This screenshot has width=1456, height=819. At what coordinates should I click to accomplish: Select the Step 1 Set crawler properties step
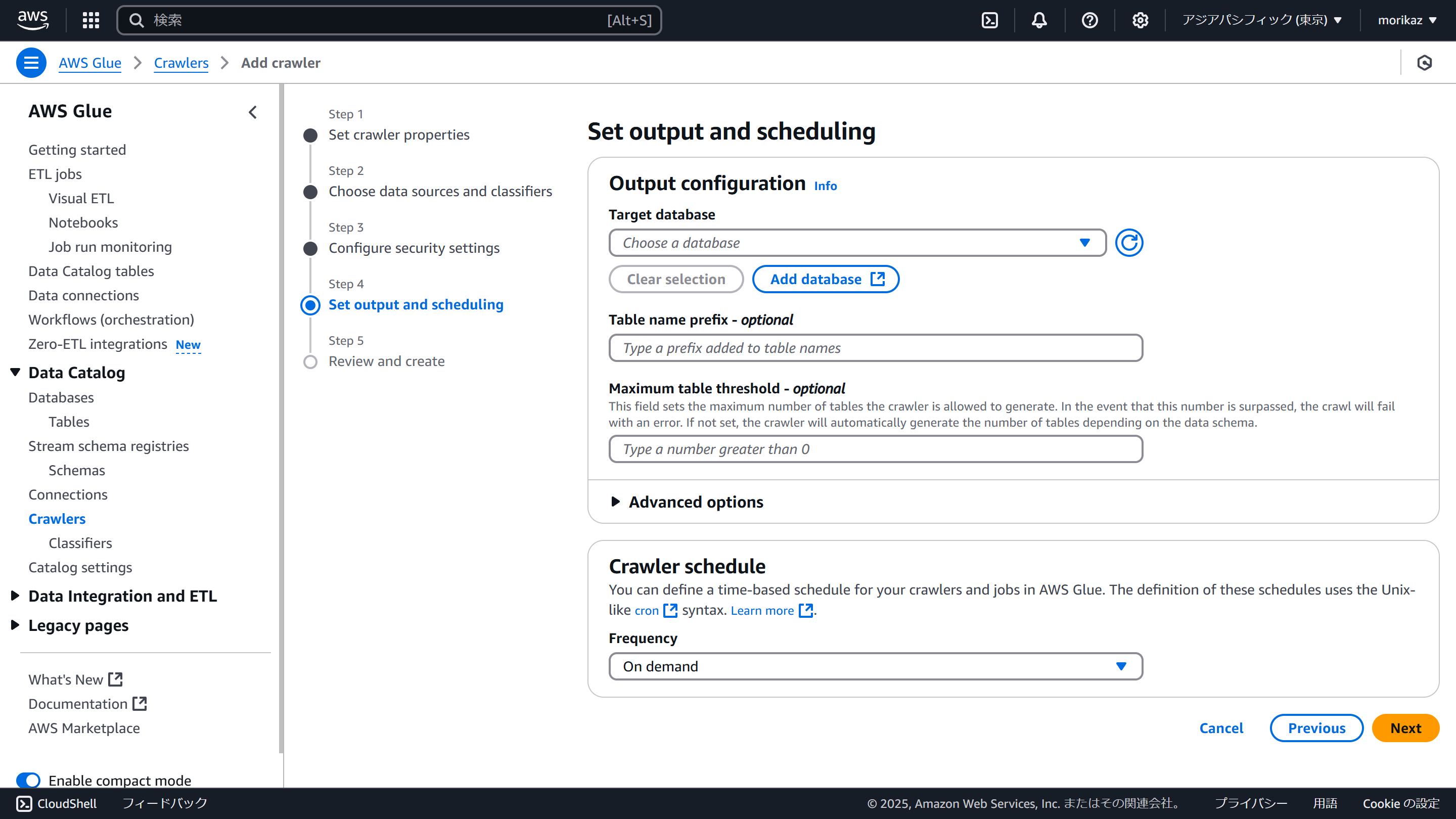coord(398,135)
